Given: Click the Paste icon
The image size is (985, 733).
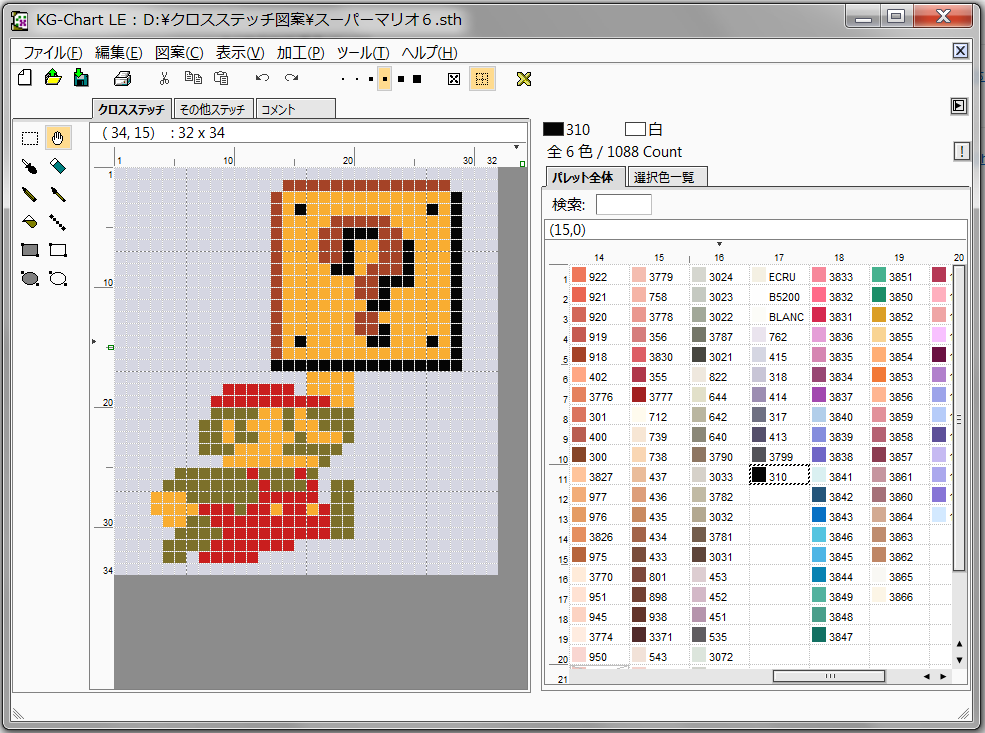Looking at the screenshot, I should click(221, 78).
